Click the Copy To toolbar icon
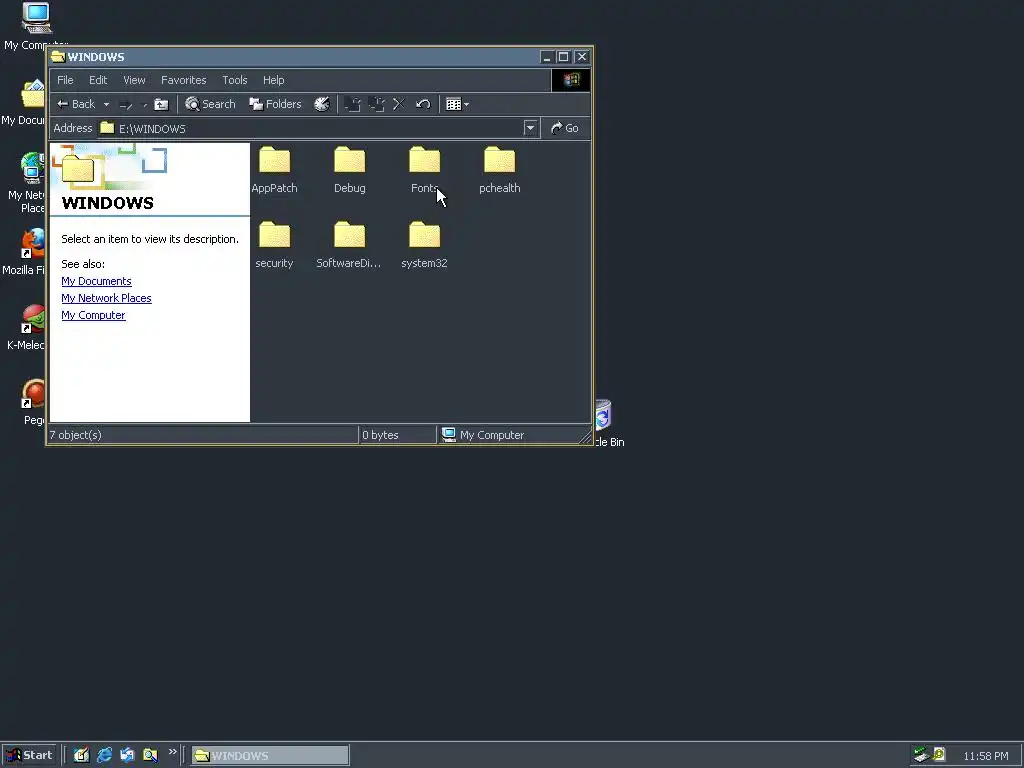 376,104
